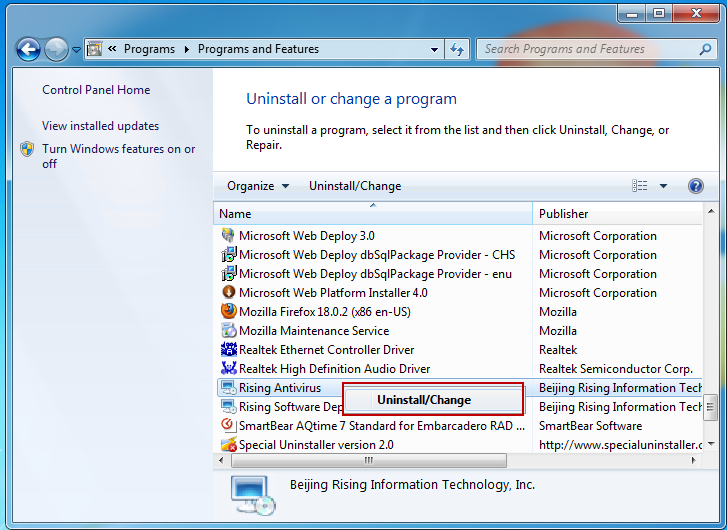Image resolution: width=727 pixels, height=530 pixels.
Task: Open View installed updates
Action: pos(101,126)
